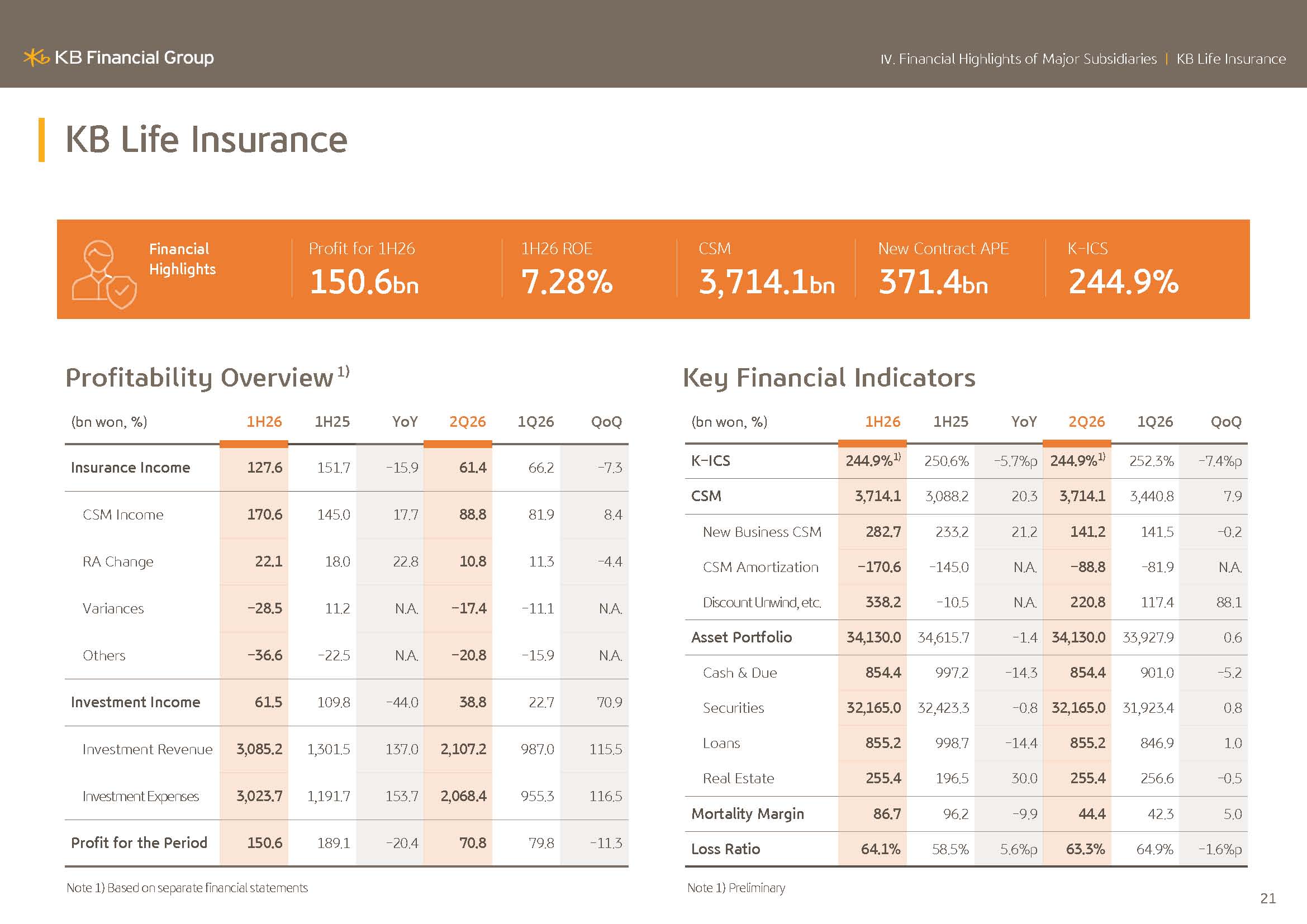Click Asset Portfolio 1H25 value '34,615.7'

tap(943, 637)
